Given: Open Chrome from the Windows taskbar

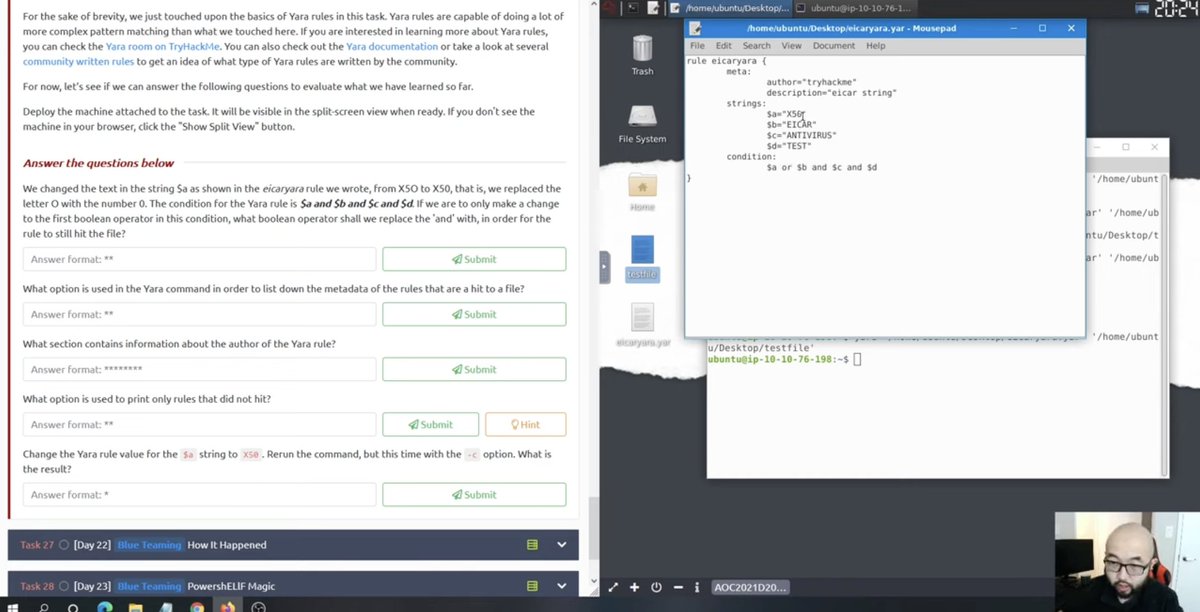Looking at the screenshot, I should 197,606.
